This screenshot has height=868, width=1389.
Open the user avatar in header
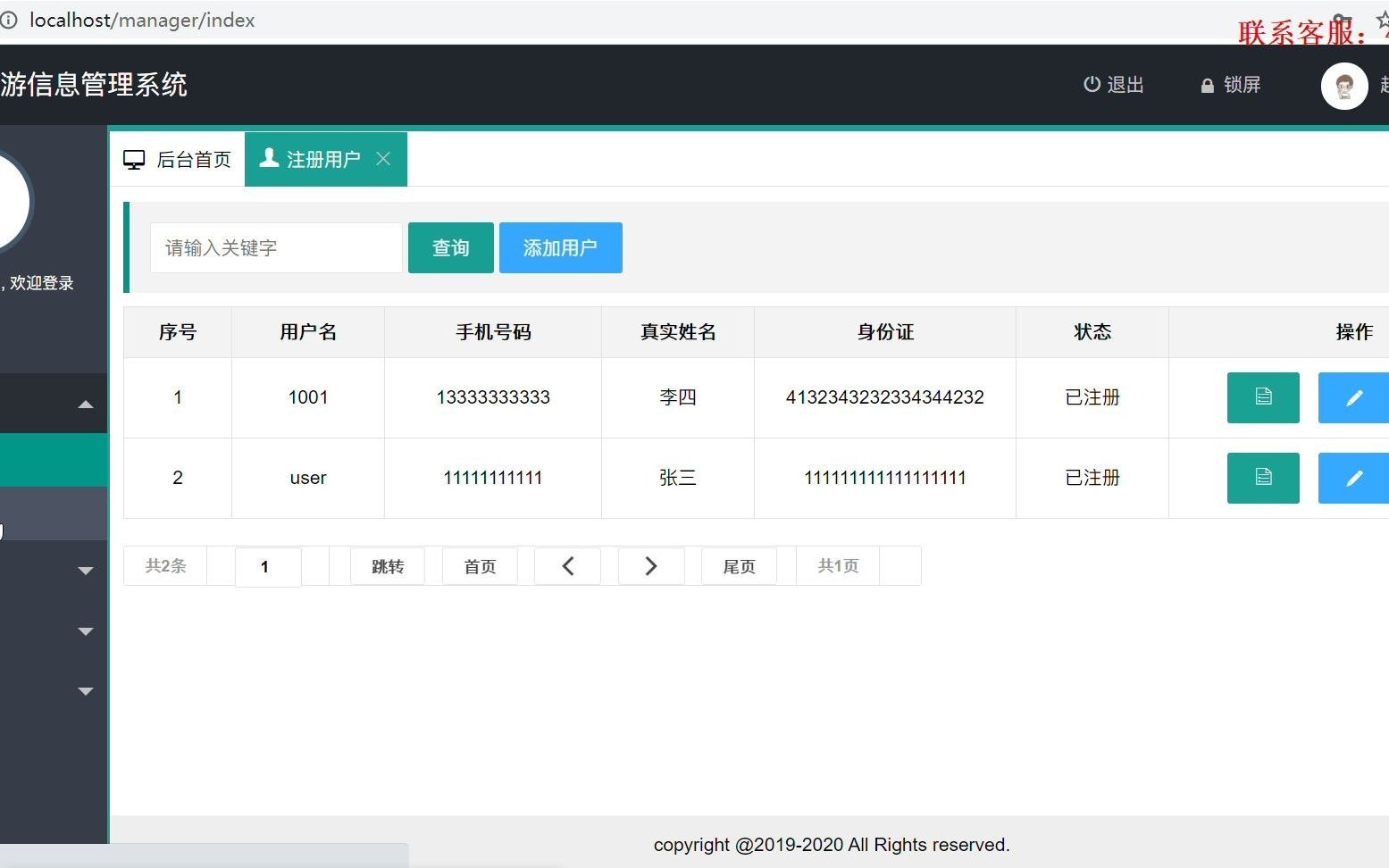(x=1344, y=86)
